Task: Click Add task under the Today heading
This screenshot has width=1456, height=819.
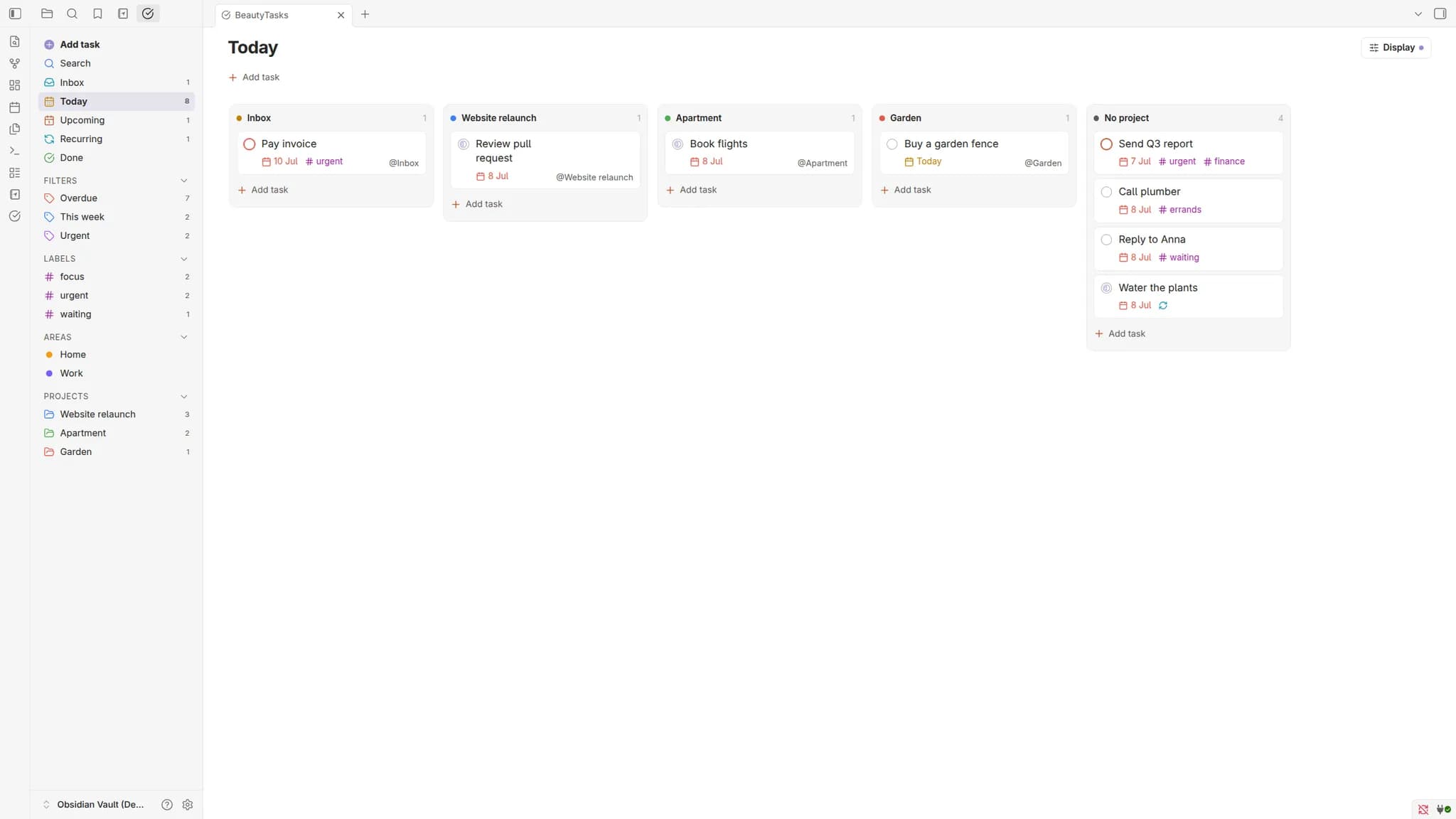Action: [254, 77]
